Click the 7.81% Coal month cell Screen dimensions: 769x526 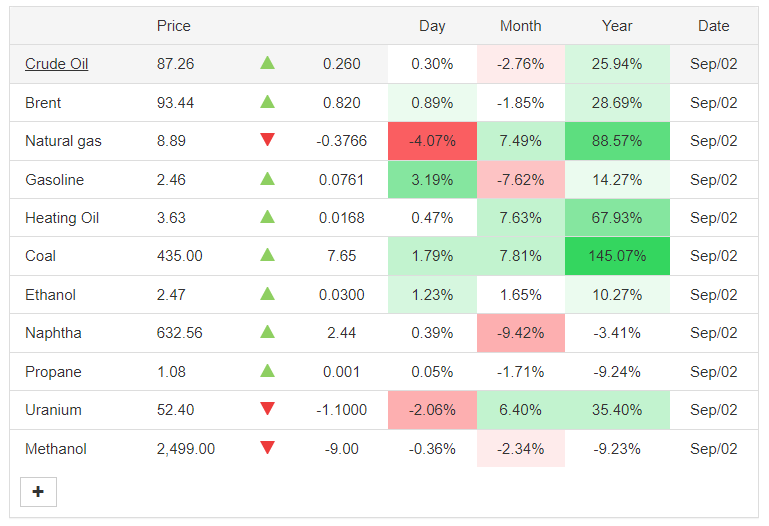point(520,256)
